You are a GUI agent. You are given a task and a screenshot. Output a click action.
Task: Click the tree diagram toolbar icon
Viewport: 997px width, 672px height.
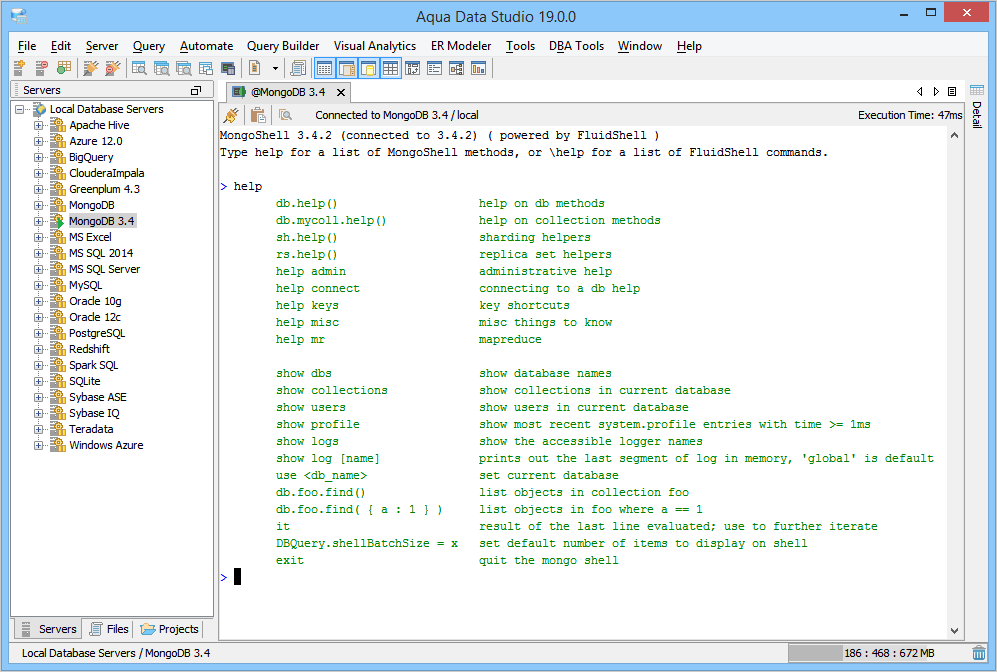pos(457,68)
